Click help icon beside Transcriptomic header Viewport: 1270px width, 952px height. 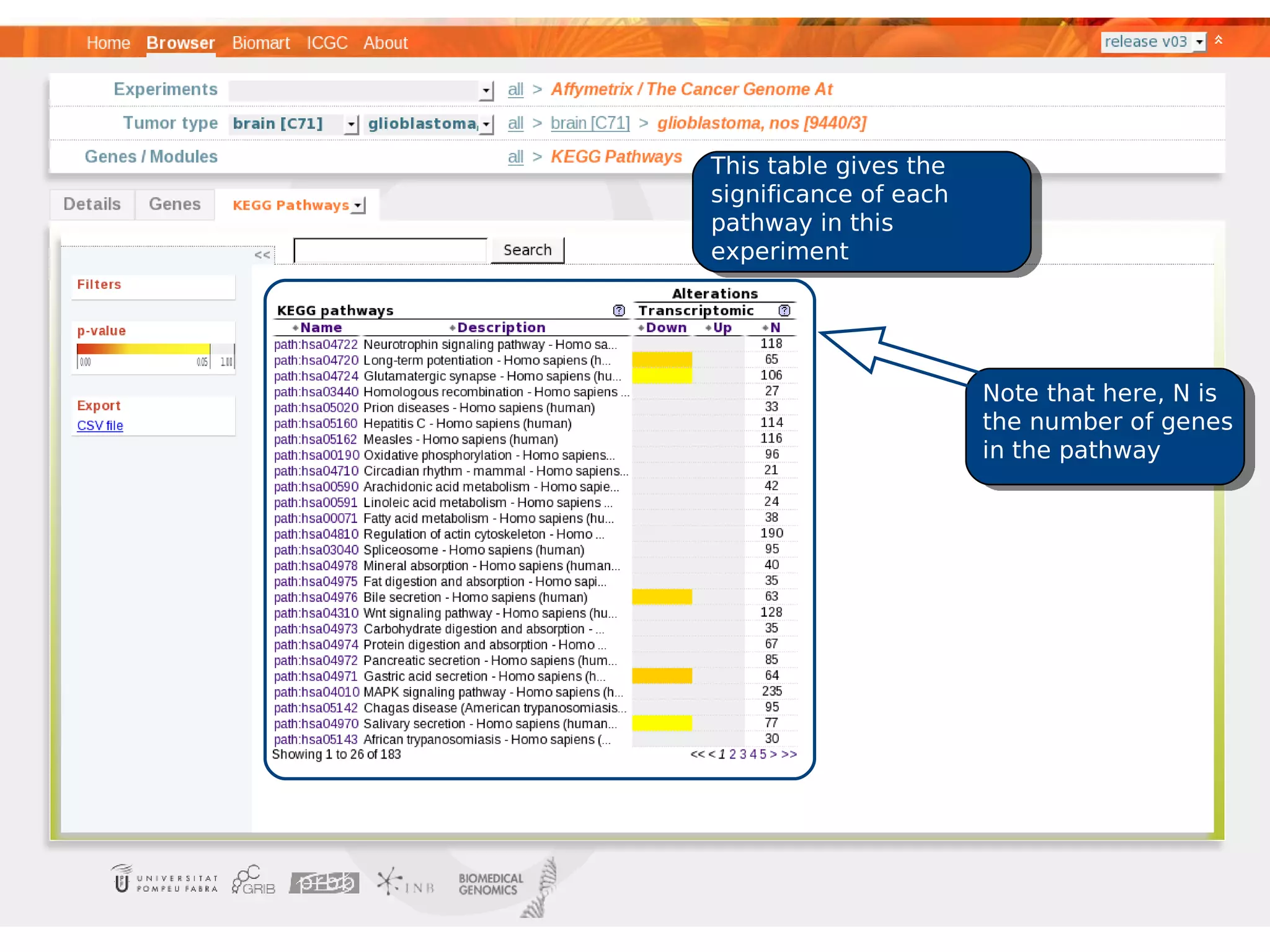(x=784, y=311)
